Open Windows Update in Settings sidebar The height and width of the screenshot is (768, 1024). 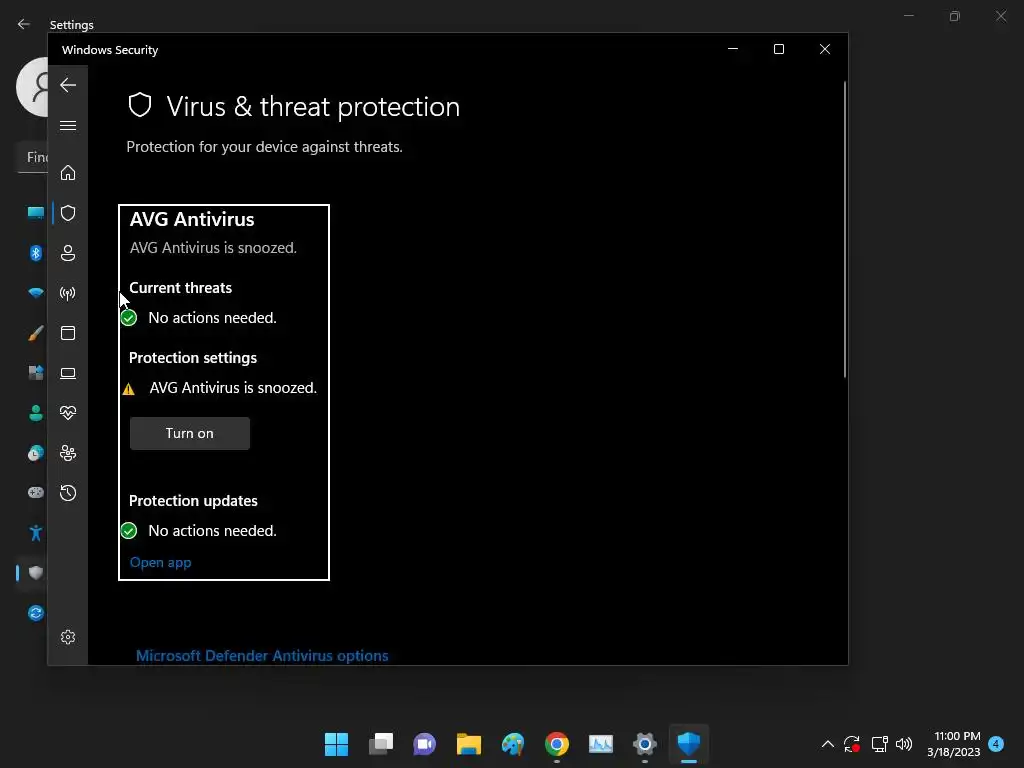[35, 613]
